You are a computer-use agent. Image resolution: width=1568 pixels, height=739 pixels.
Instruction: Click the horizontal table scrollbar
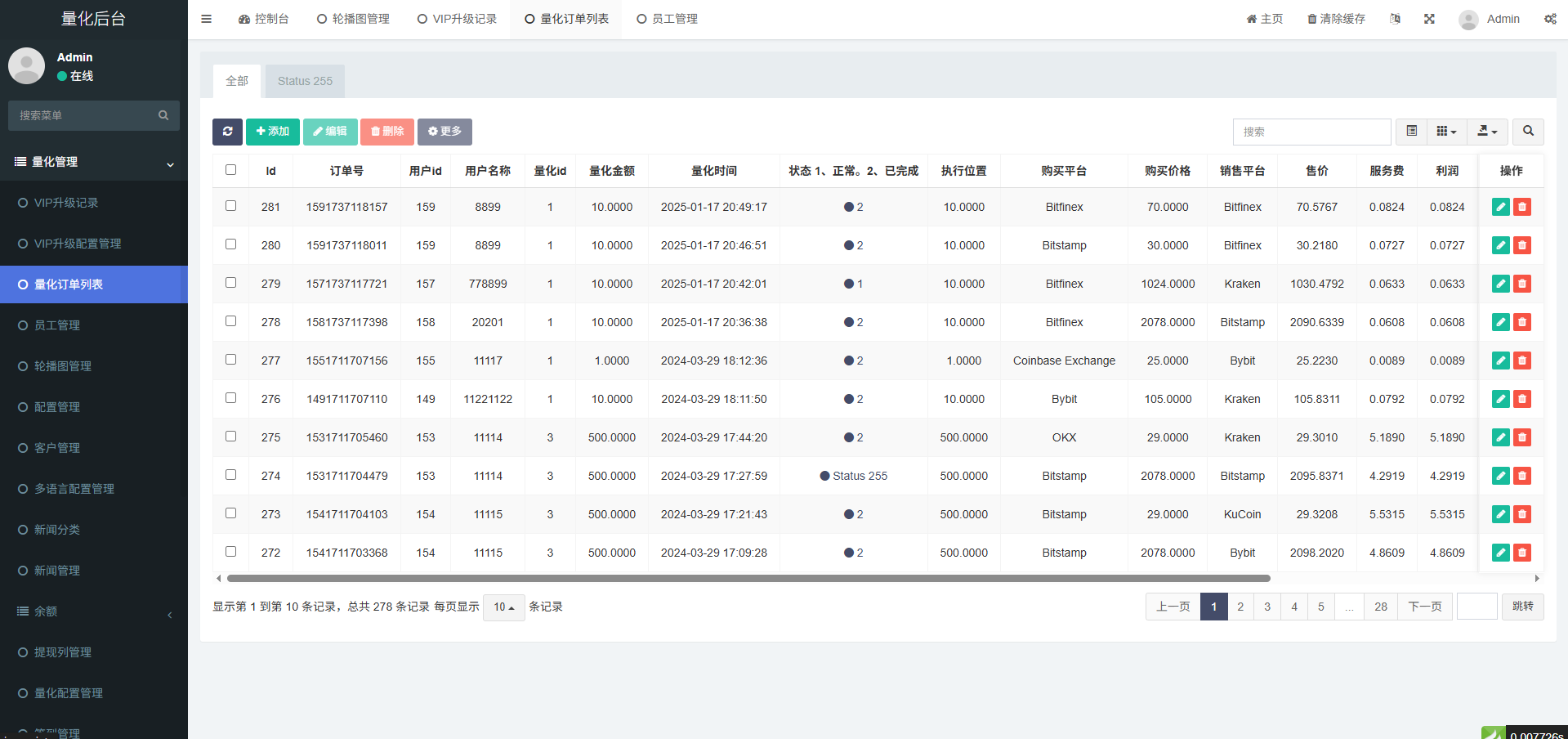[748, 578]
